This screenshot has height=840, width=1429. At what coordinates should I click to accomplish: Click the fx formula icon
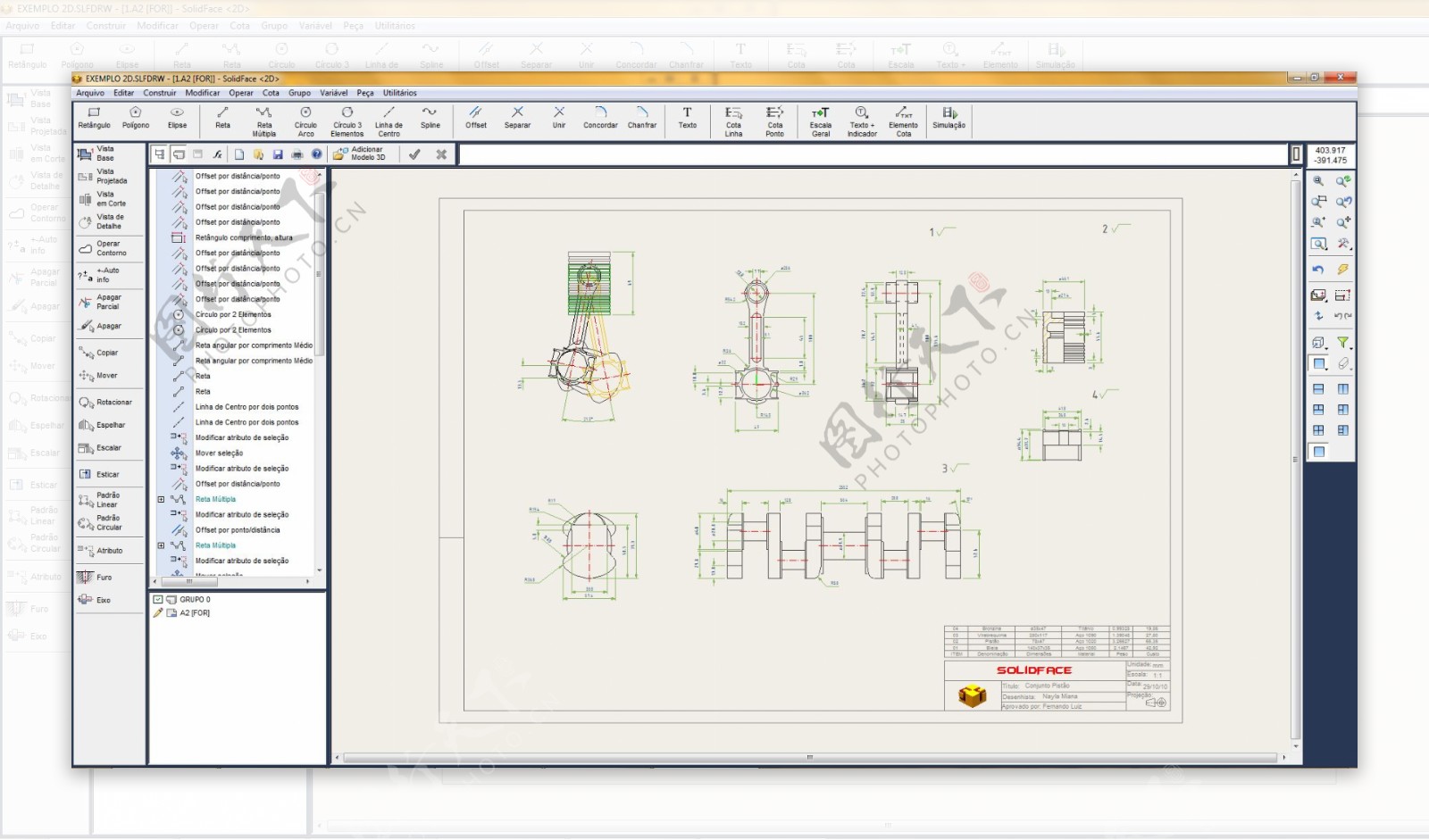tap(217, 154)
